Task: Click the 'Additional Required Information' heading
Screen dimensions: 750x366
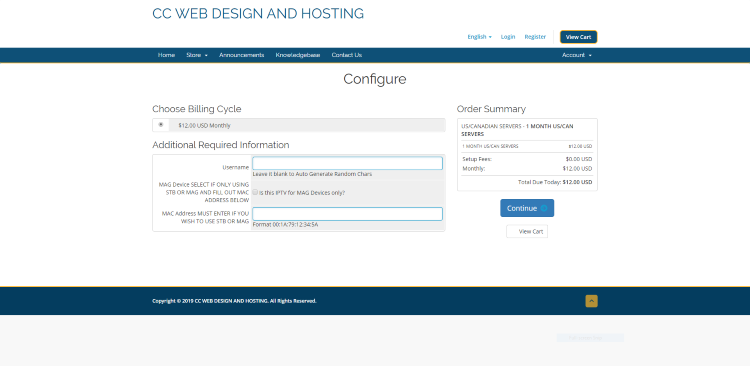Action: tap(221, 145)
